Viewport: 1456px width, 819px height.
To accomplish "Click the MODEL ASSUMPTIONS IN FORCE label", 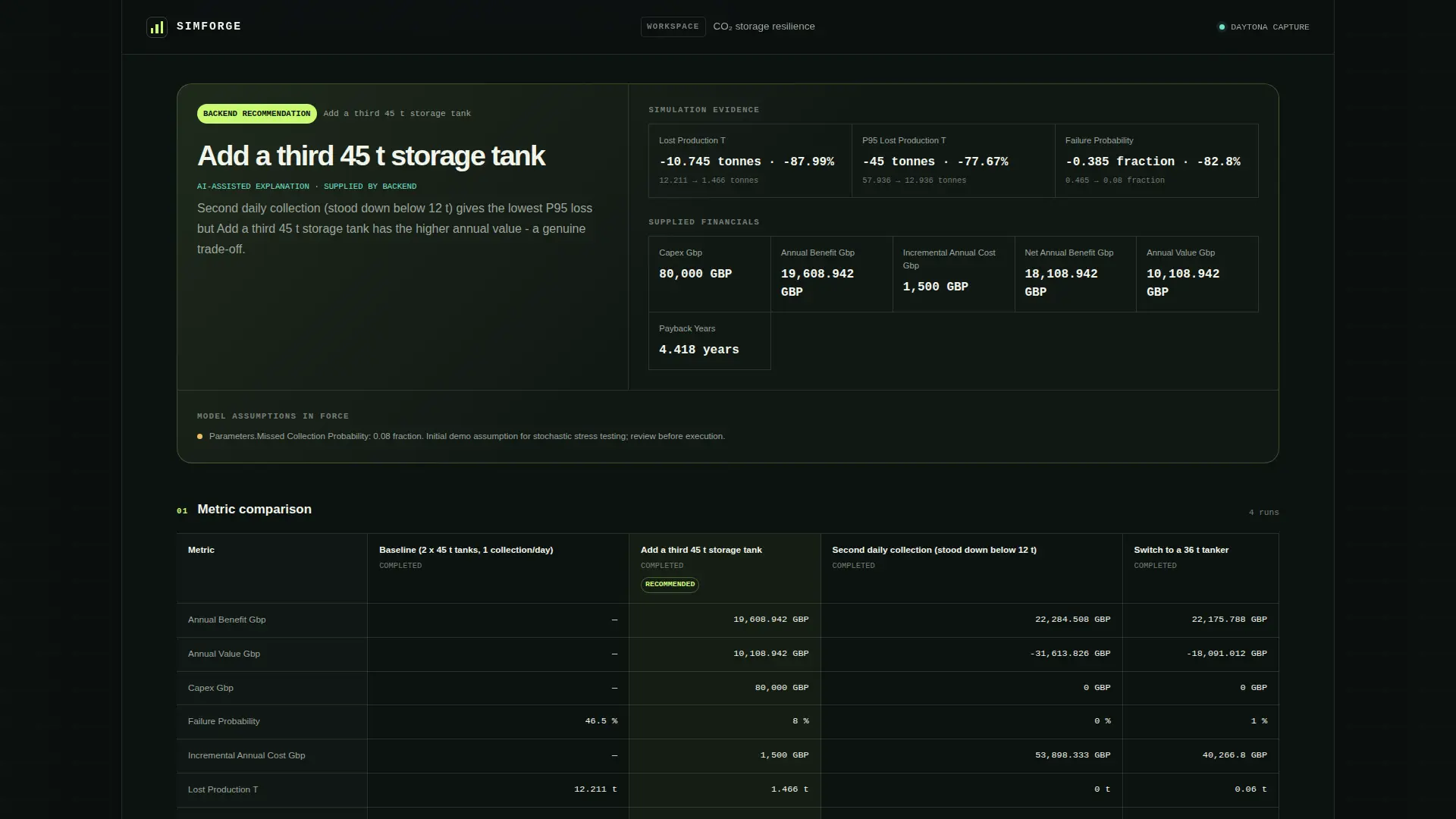I will (x=273, y=416).
